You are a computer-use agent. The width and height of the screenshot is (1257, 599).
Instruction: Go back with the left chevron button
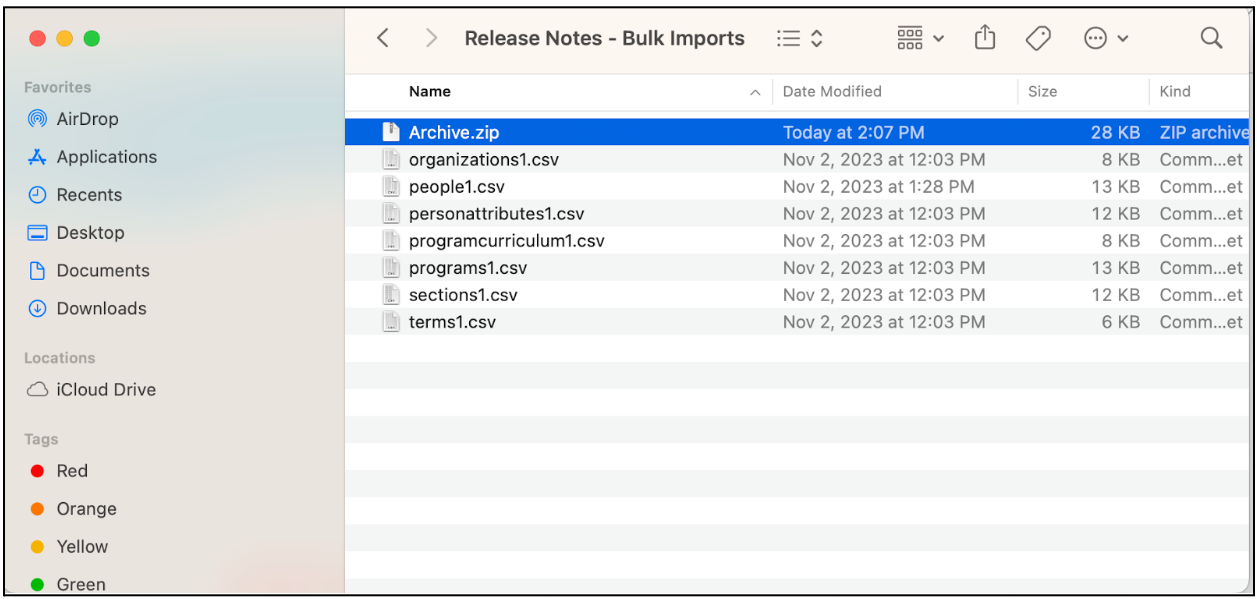click(x=383, y=38)
